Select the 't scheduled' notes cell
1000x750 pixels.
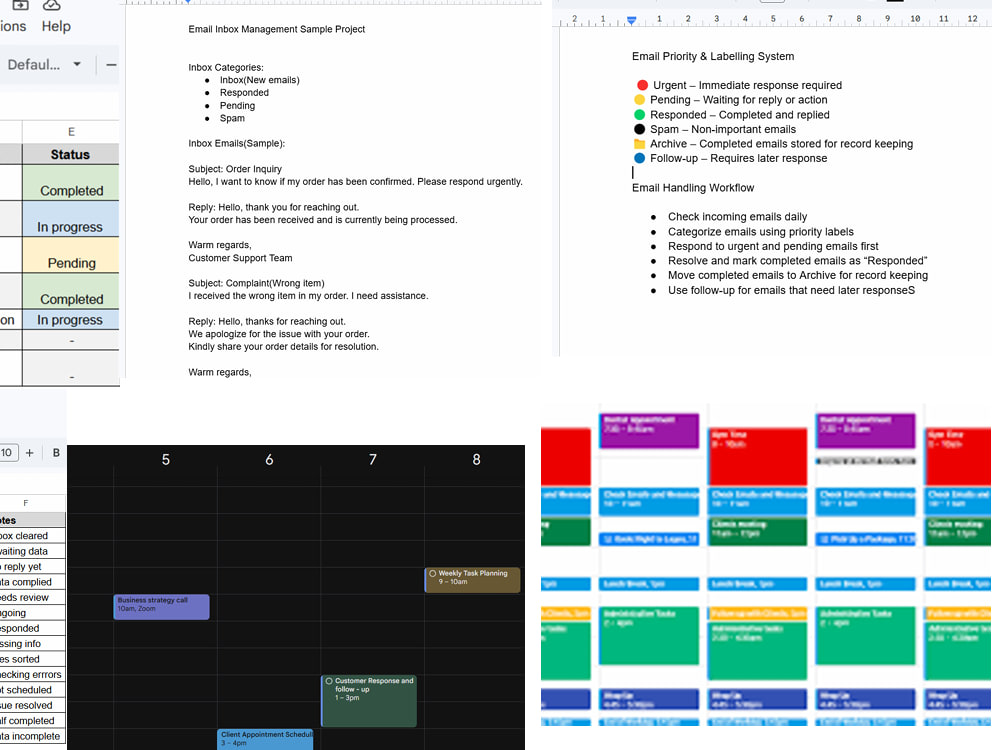click(x=32, y=689)
